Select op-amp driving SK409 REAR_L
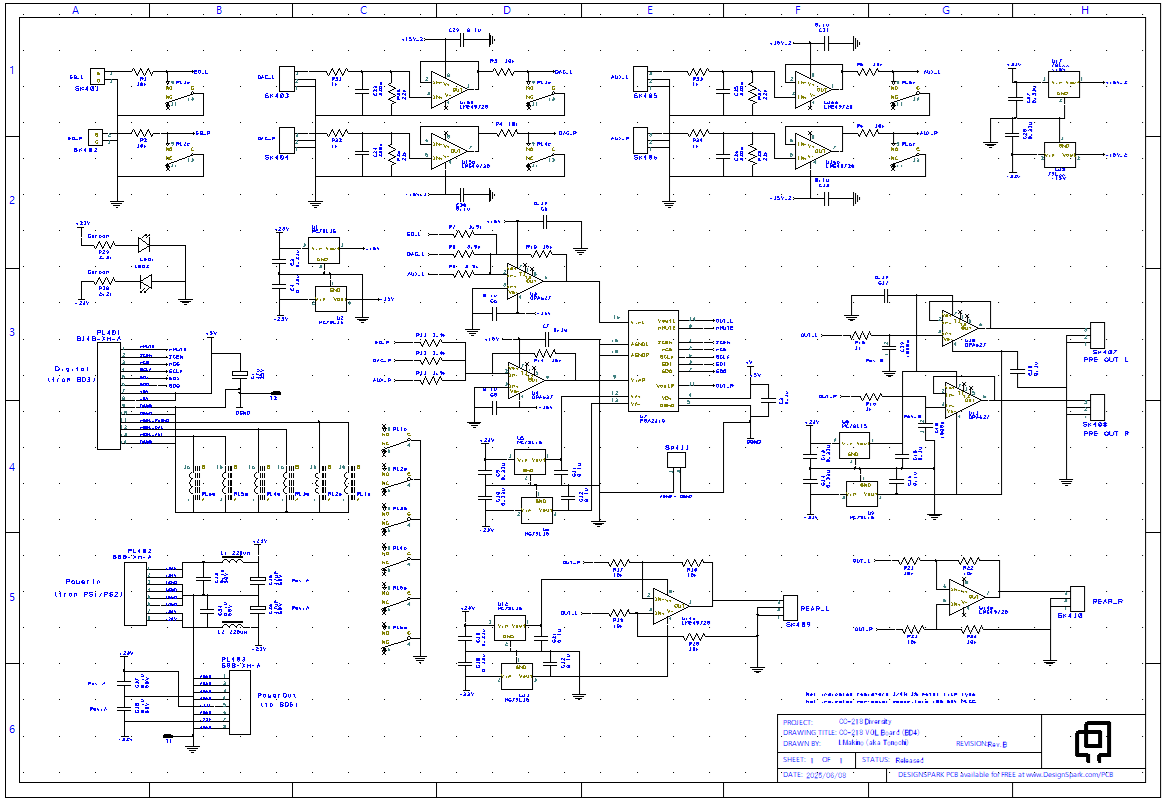 point(671,606)
